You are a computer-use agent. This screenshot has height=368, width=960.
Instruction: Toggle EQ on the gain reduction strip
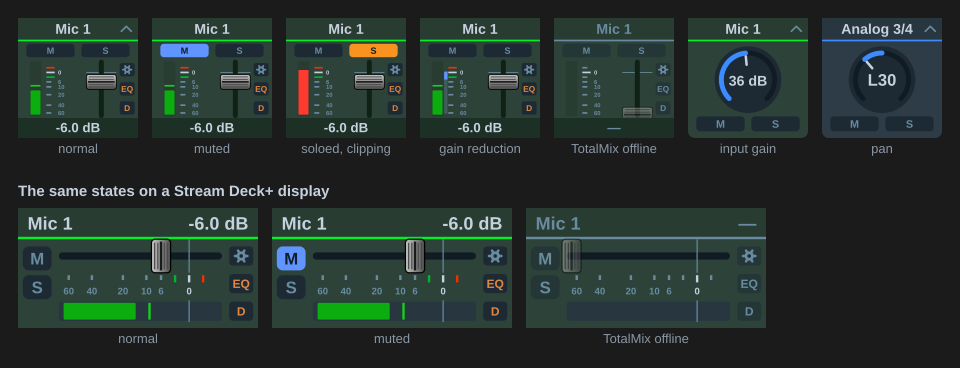pos(529,89)
